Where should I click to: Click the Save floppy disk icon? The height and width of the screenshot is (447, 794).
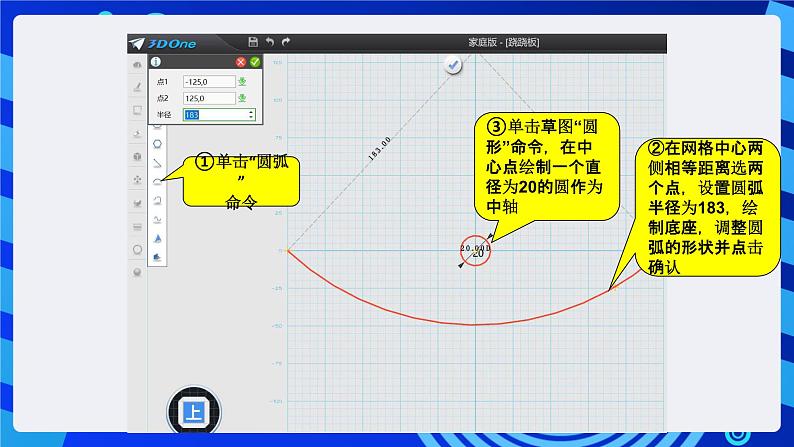coord(253,41)
